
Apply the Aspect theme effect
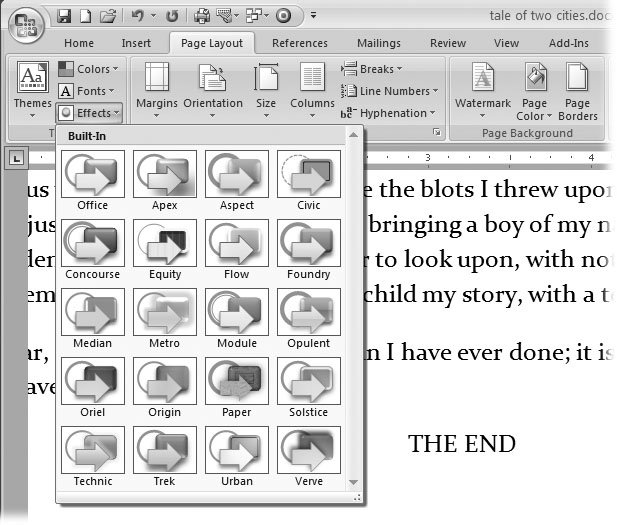(237, 180)
